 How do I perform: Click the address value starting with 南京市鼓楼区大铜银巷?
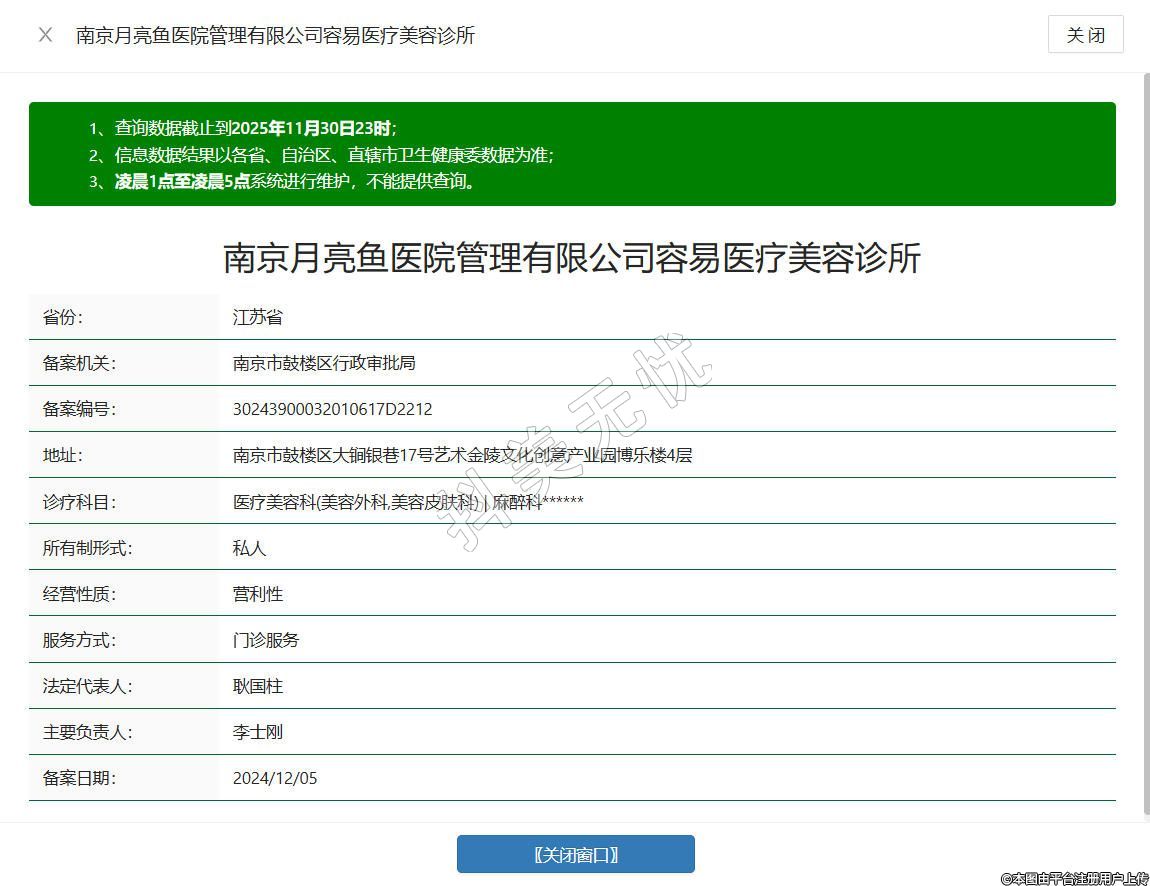[x=462, y=455]
